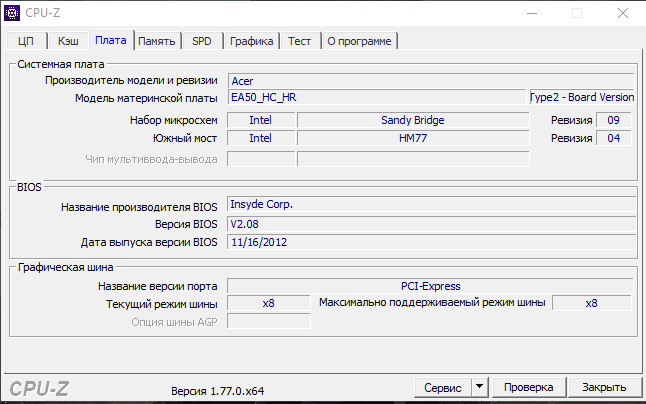Click the Закрыть button
The height and width of the screenshot is (404, 646).
pos(604,388)
